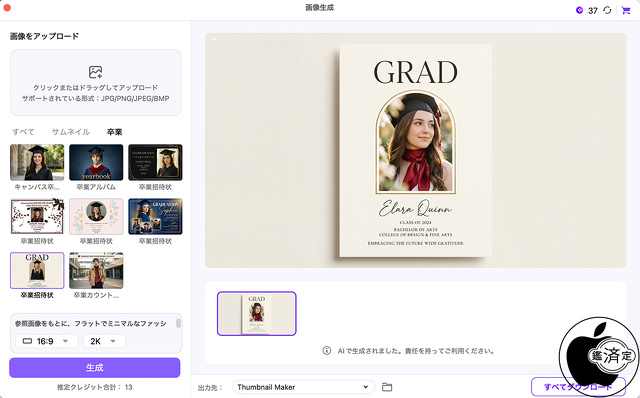Viewport: 640px width, 398px height.
Task: Open the Thumbnail Maker output dropdown
Action: pos(303,387)
